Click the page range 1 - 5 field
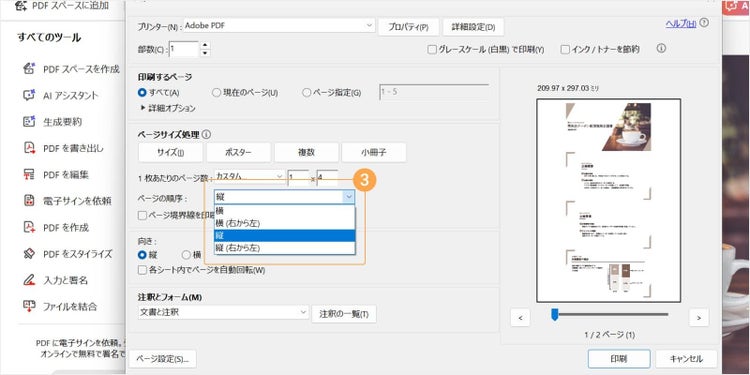Viewport: 750px width, 375px height. coord(434,92)
